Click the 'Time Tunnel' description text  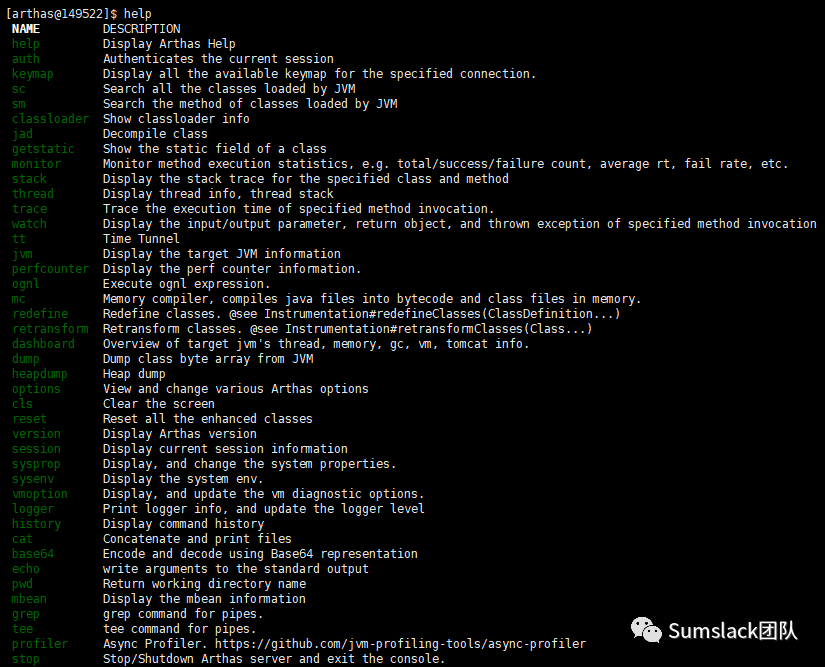coord(141,239)
